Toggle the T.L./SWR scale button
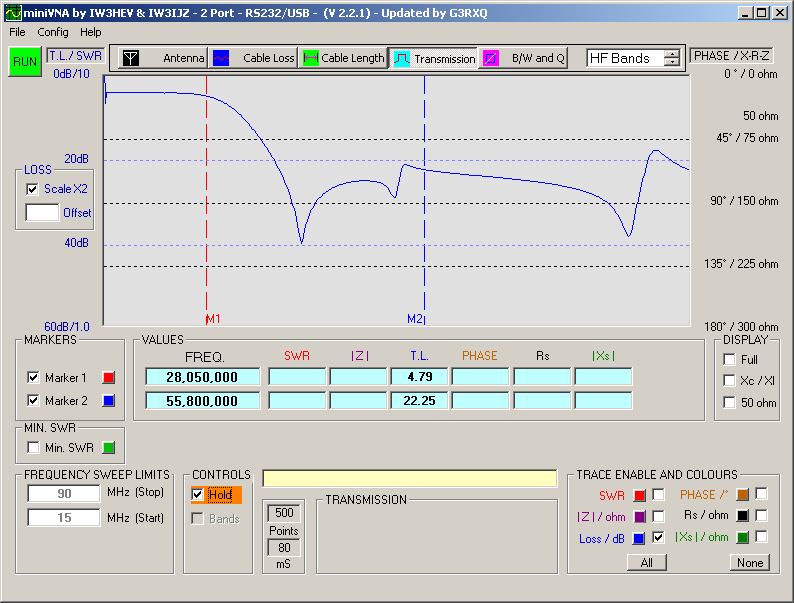Viewport: 794px width, 603px height. coord(75,56)
